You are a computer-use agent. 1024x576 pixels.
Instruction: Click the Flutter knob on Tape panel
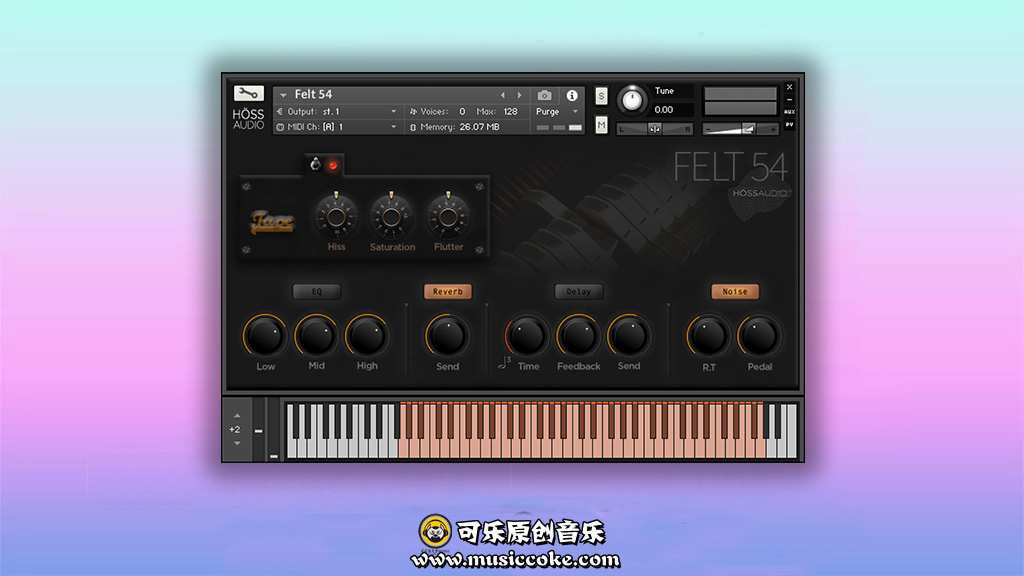point(448,217)
